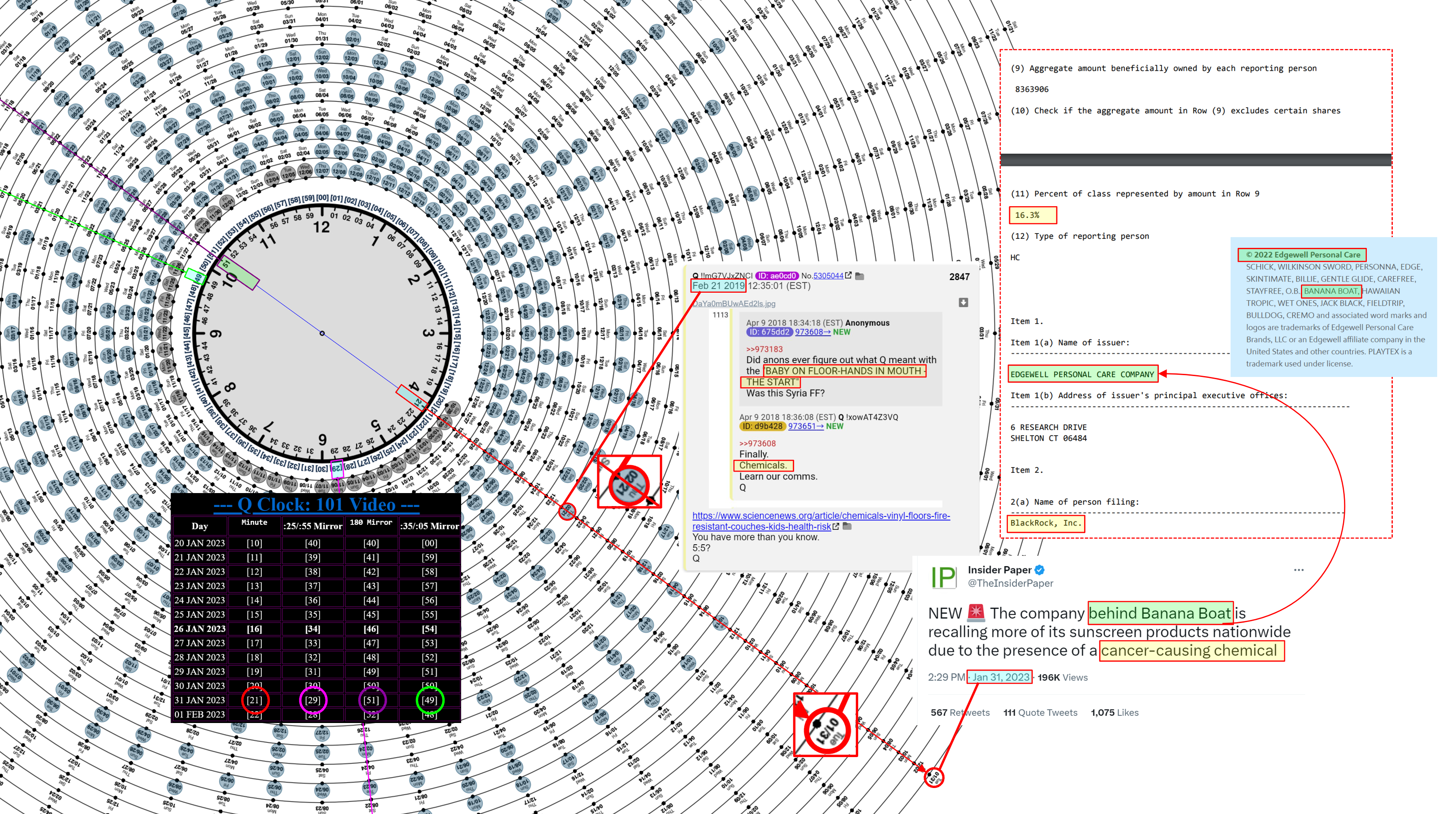
Task: Click folder icon next to post 5305044
Action: (x=860, y=276)
